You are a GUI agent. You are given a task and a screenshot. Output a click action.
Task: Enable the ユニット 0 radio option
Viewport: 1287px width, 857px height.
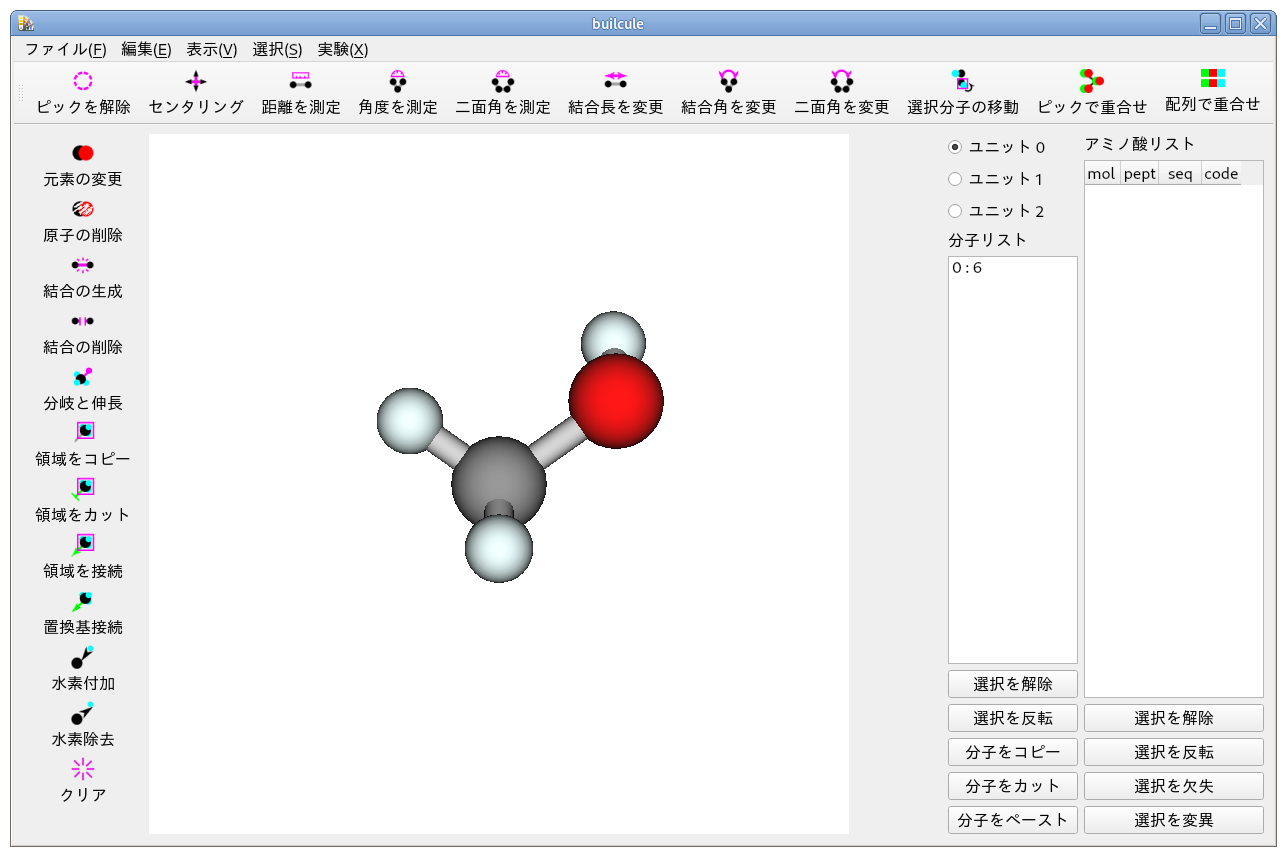click(957, 146)
